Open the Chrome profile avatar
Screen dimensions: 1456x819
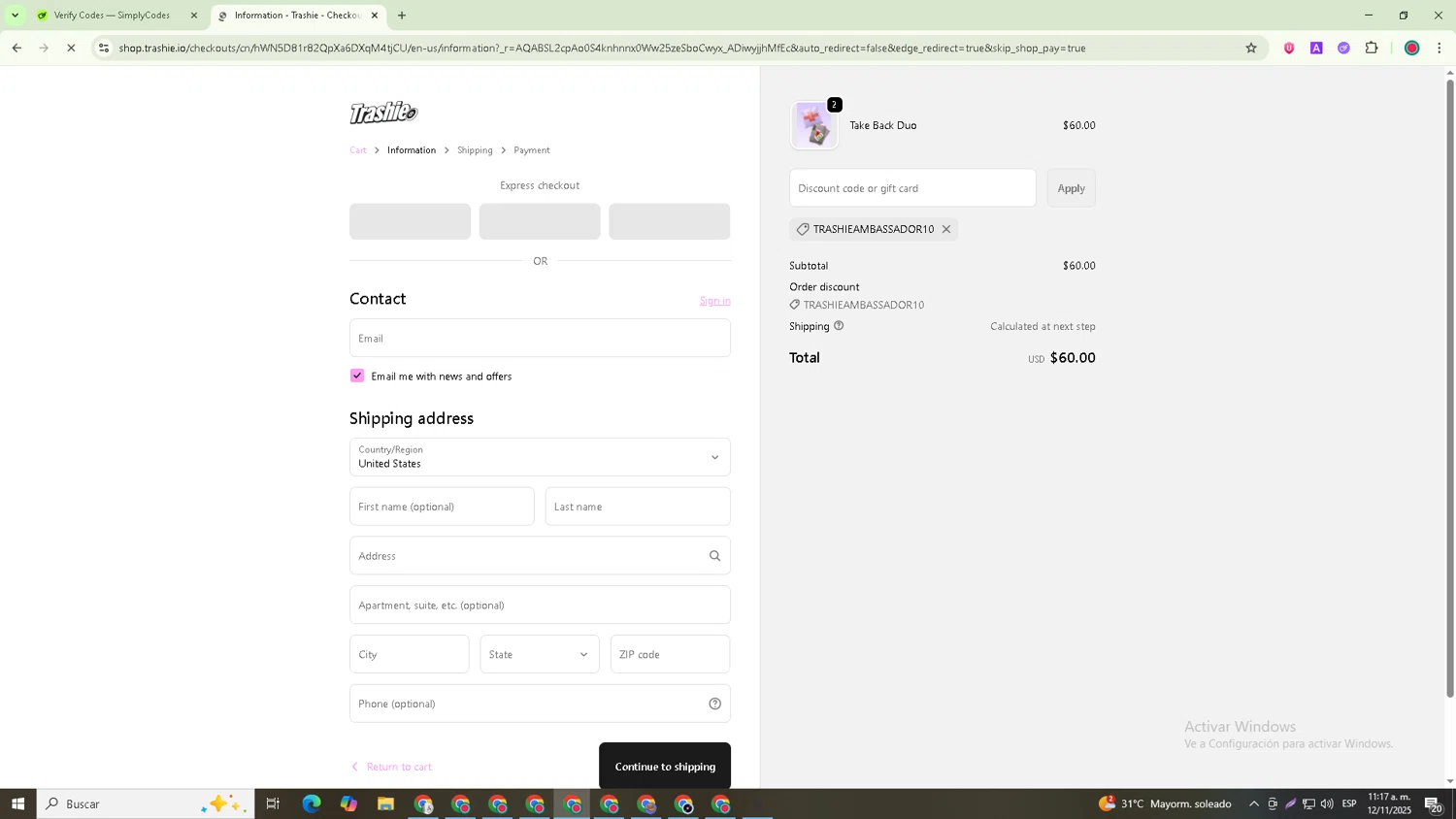click(x=1412, y=48)
